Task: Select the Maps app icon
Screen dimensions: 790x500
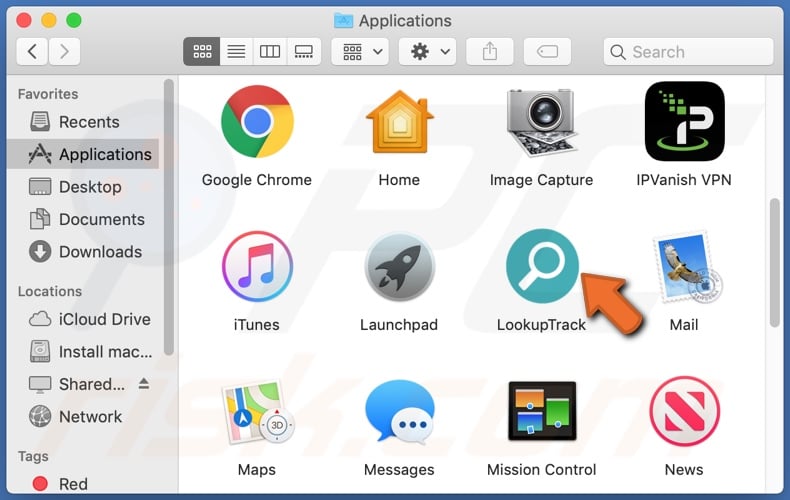Action: click(257, 412)
